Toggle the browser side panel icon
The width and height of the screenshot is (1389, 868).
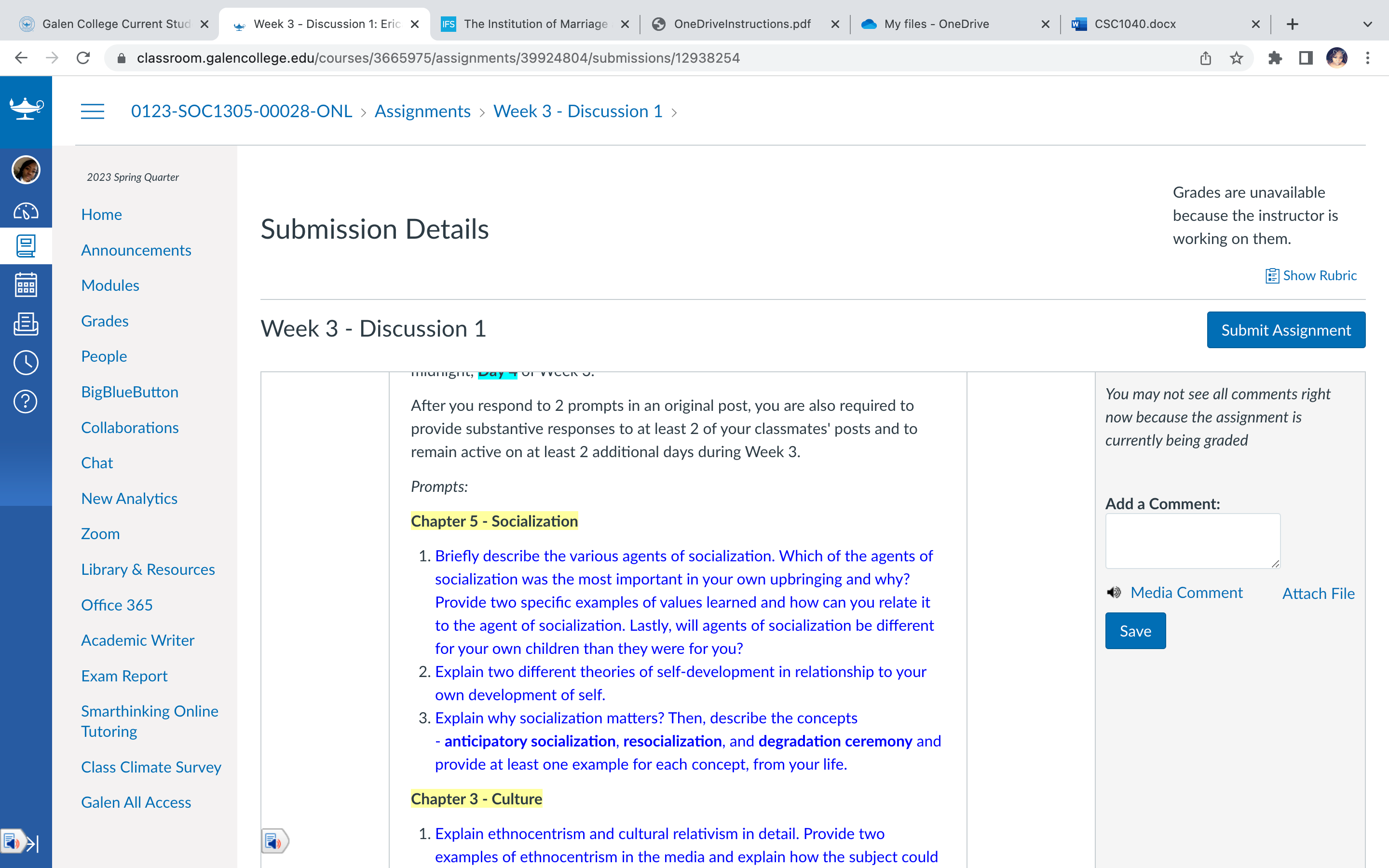(x=1306, y=58)
